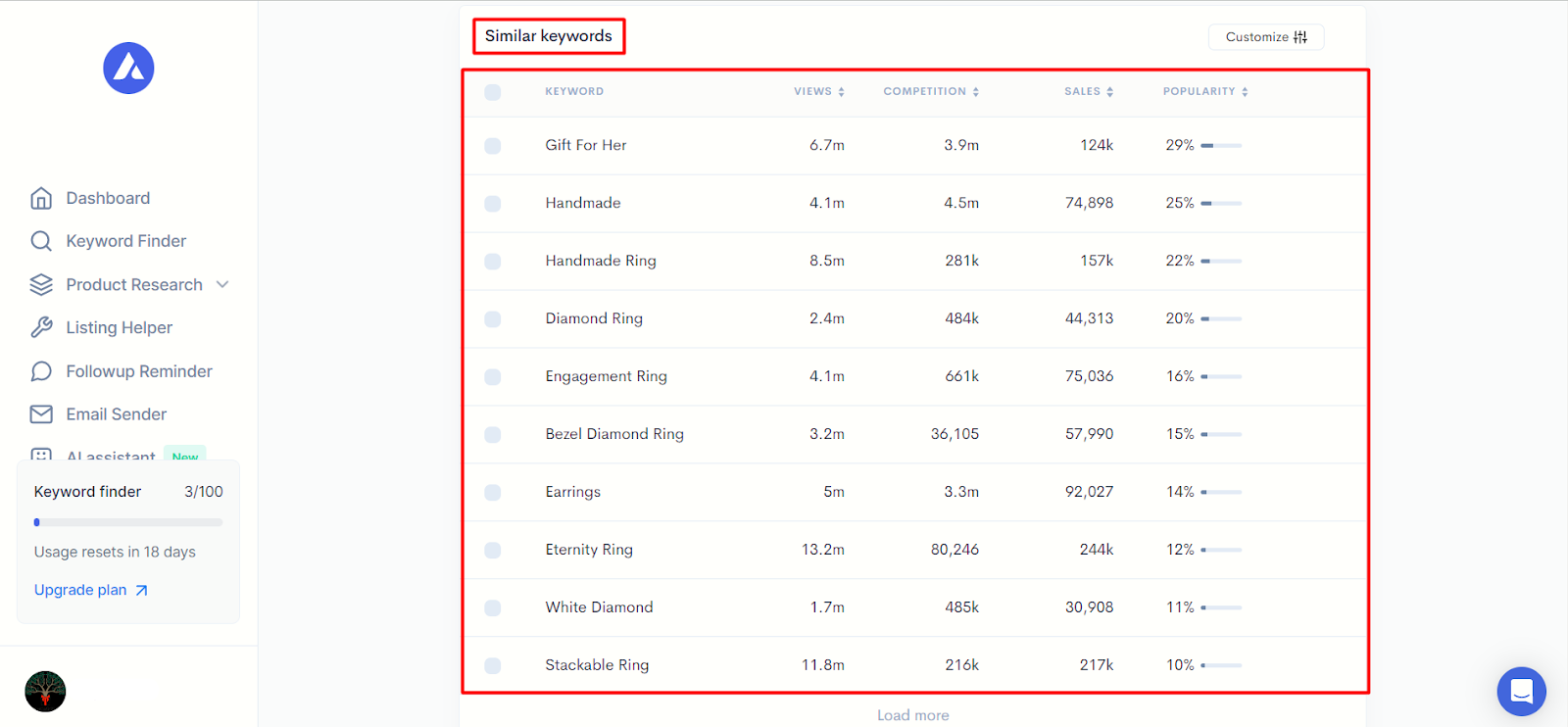The height and width of the screenshot is (727, 1568).
Task: Open Dashboard via its home icon
Action: 41,198
